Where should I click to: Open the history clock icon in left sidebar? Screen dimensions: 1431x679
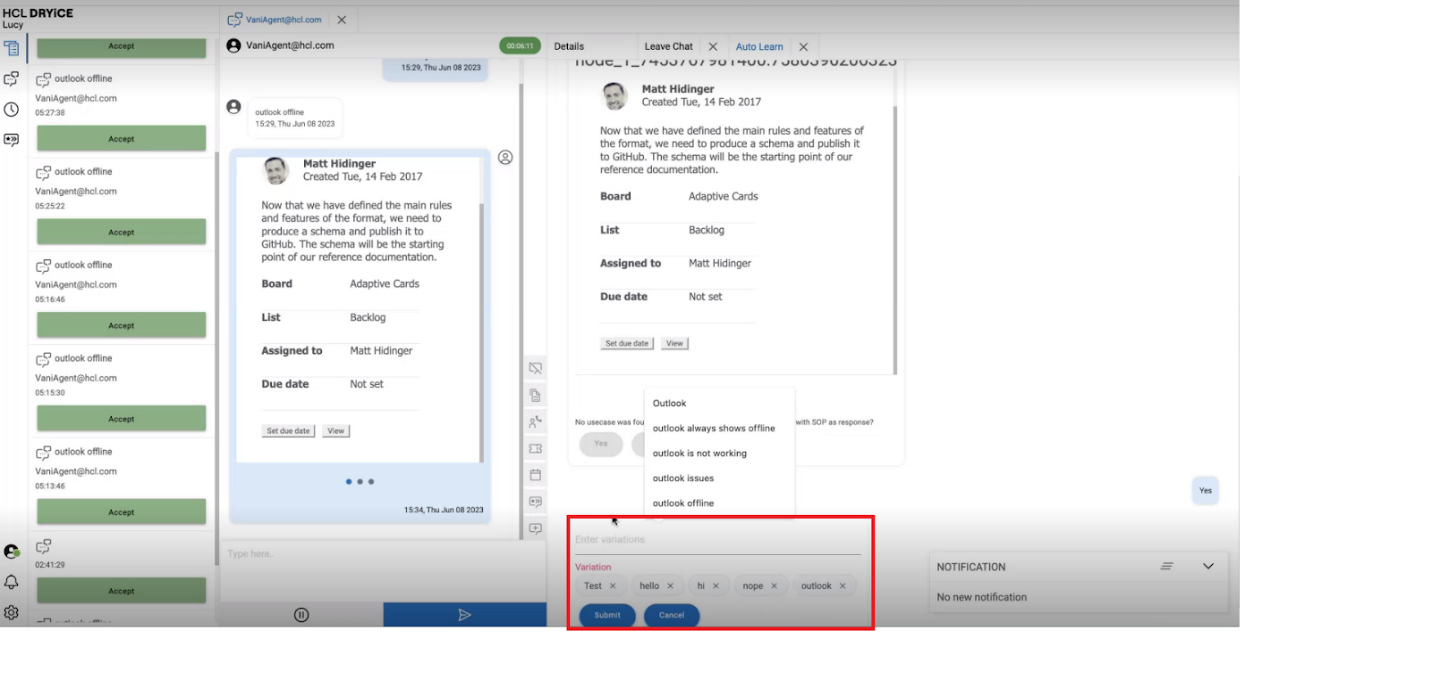coord(11,109)
